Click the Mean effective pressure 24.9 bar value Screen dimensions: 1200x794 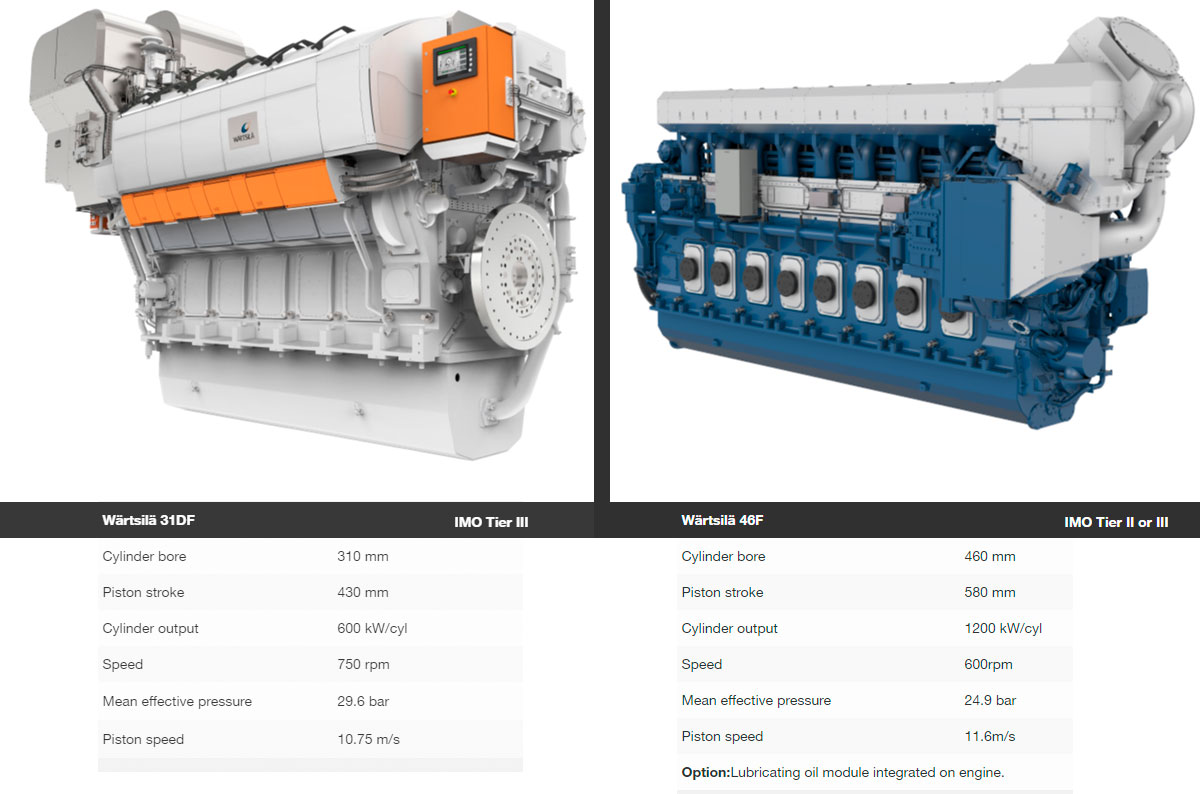pyautogui.click(x=990, y=700)
